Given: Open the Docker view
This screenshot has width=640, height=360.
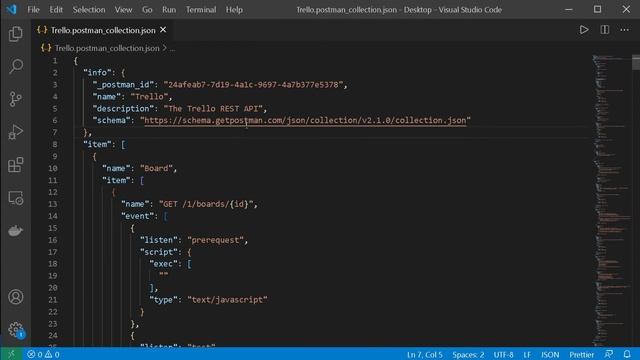Looking at the screenshot, I should point(16,231).
